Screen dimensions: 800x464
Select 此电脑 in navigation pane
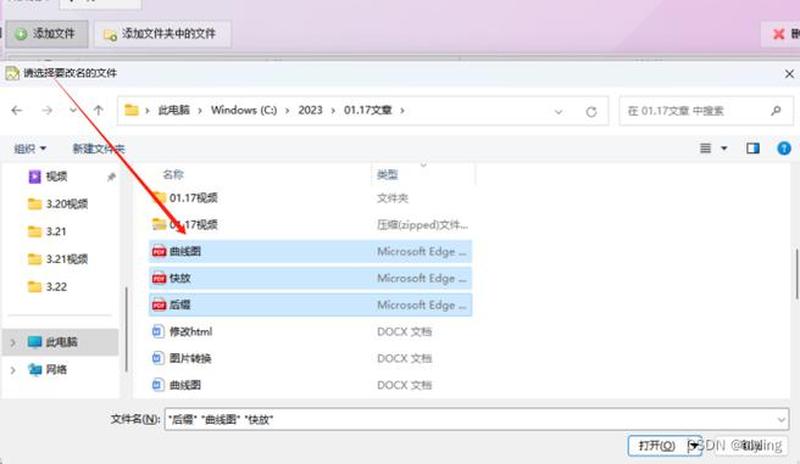pyautogui.click(x=61, y=342)
